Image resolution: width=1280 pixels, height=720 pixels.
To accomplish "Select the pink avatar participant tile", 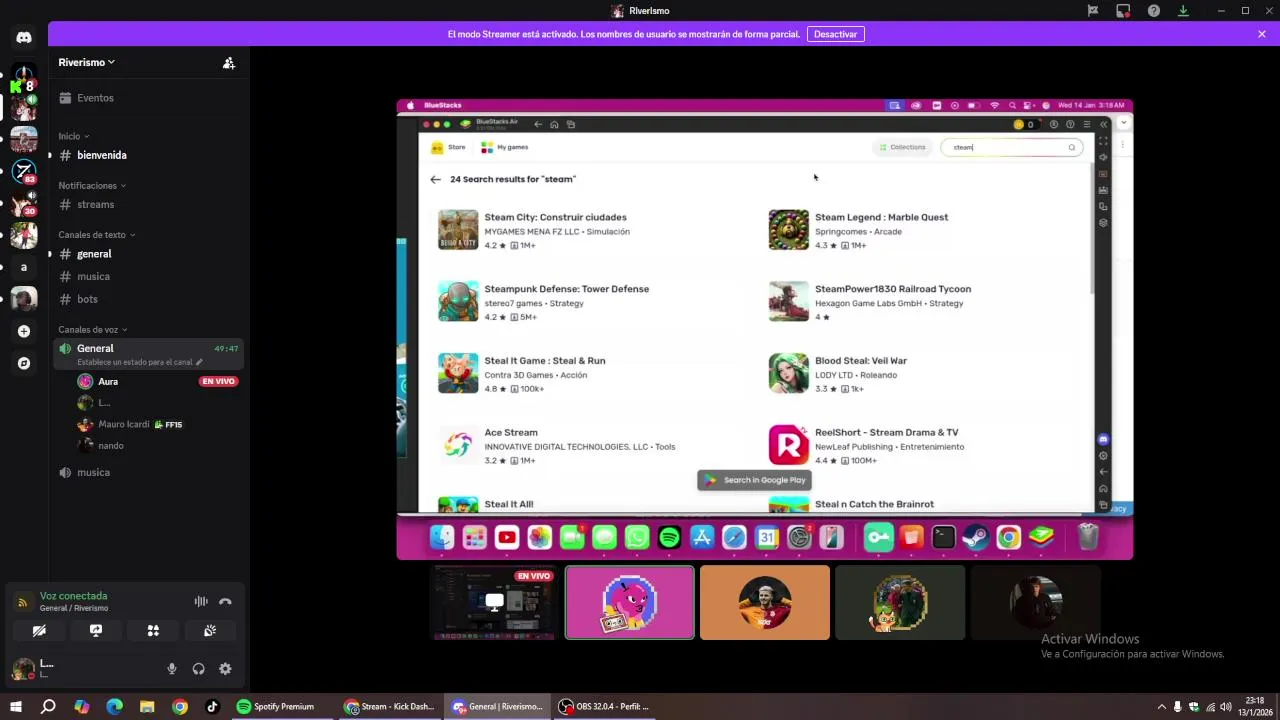I will tap(630, 602).
